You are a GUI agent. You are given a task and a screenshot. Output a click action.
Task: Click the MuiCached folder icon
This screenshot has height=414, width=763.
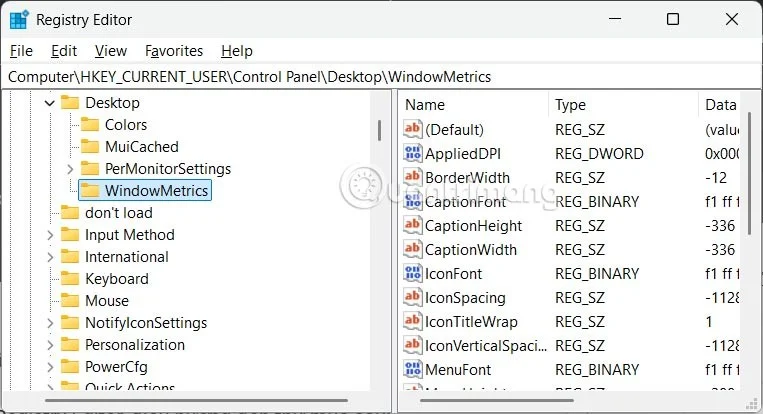pyautogui.click(x=90, y=146)
